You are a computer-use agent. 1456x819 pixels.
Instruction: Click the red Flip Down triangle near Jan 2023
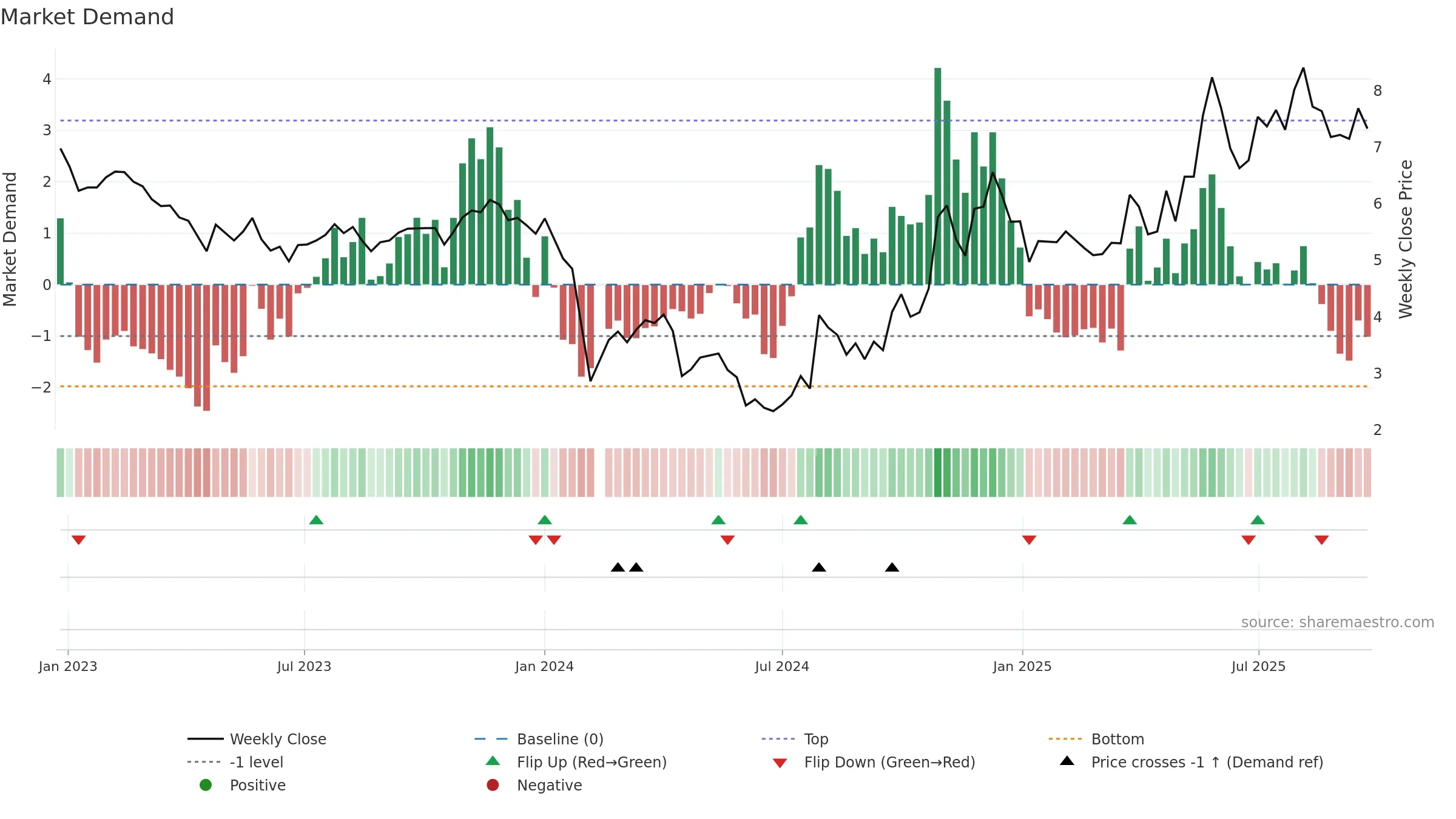point(78,540)
